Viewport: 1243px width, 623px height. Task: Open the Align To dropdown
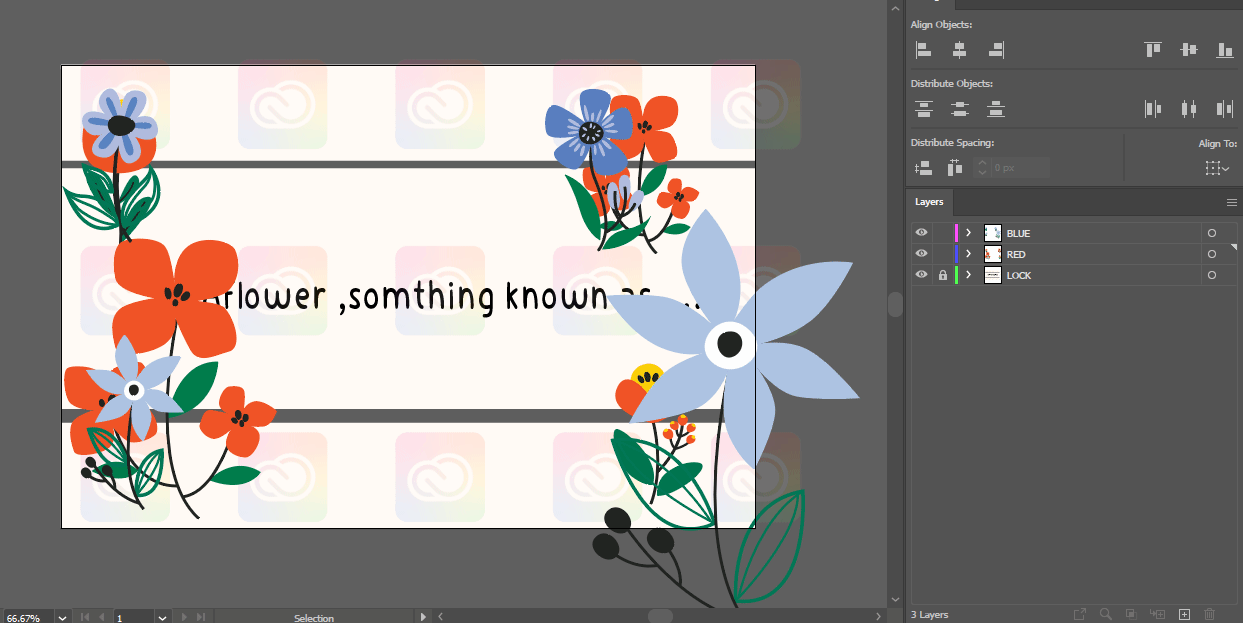pyautogui.click(x=1217, y=168)
